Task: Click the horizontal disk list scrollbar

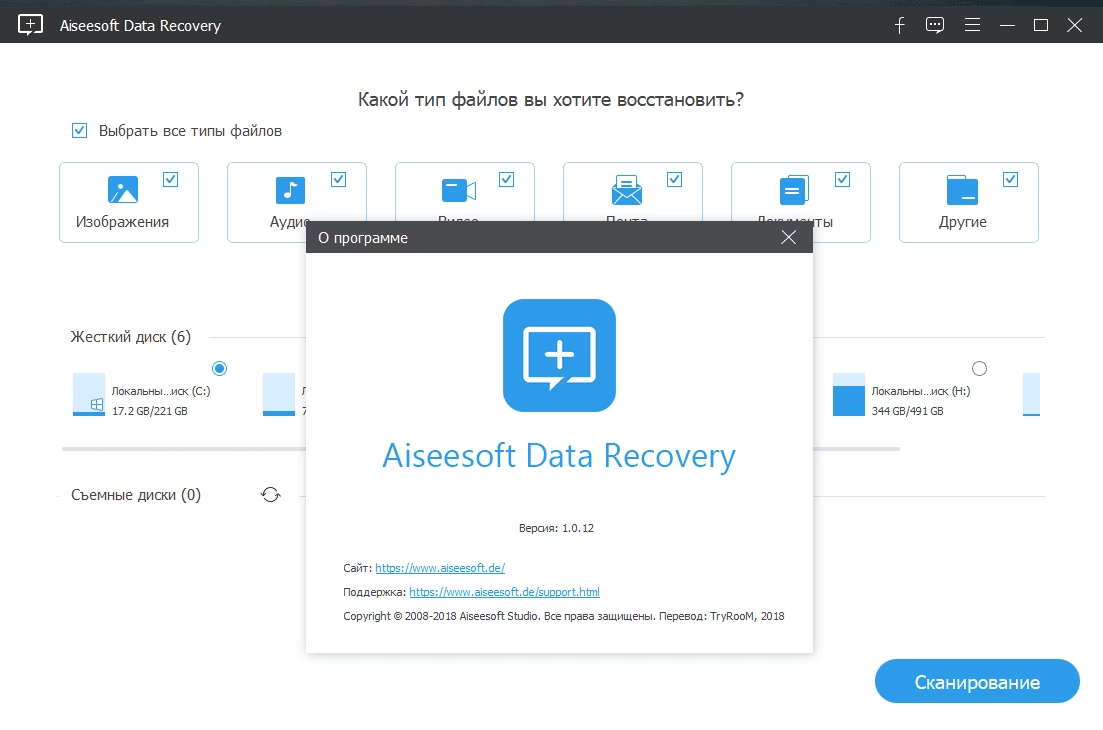Action: click(480, 449)
